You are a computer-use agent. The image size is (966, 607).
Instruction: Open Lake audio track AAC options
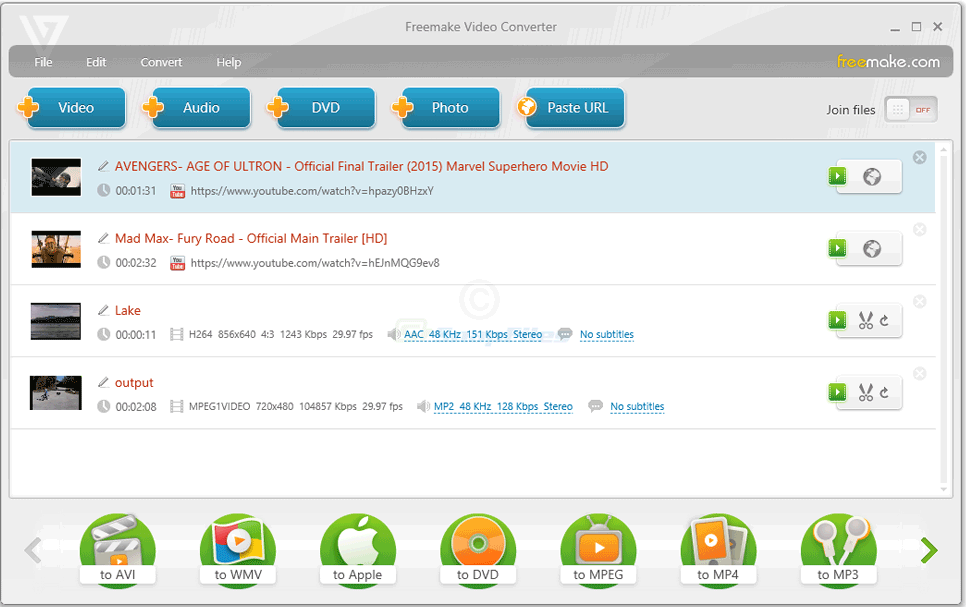point(473,335)
